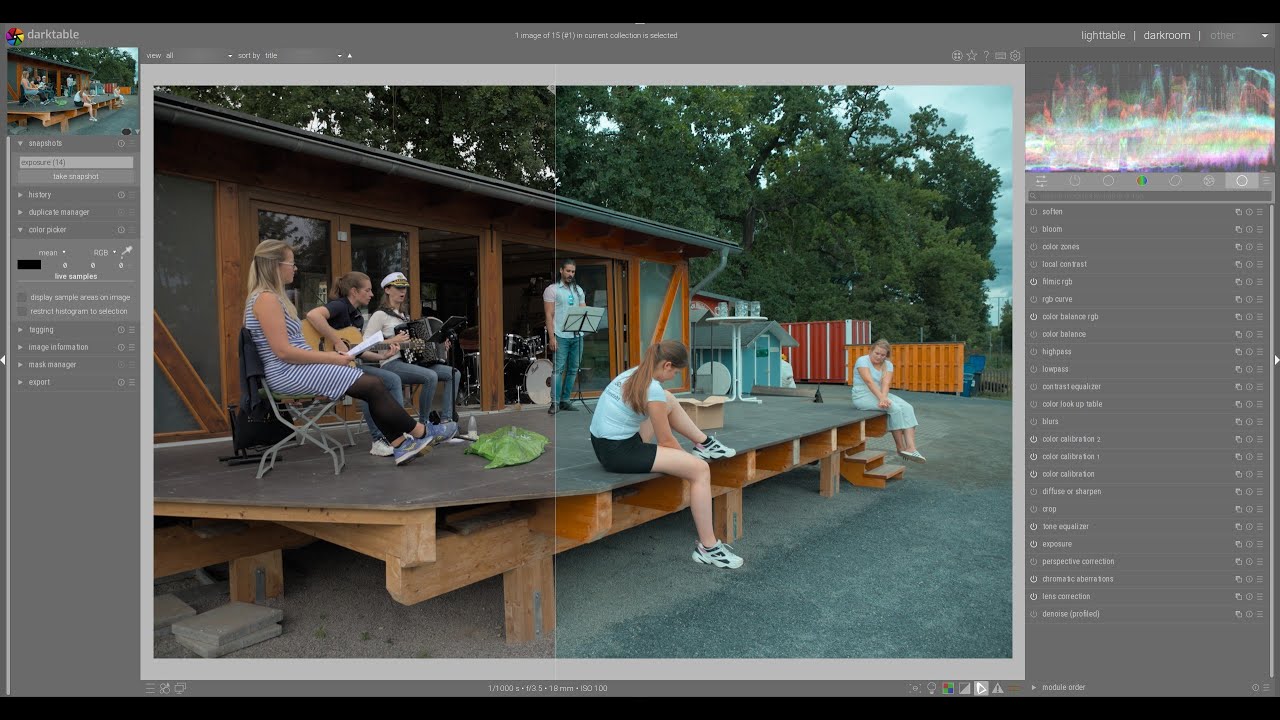Image resolution: width=1280 pixels, height=720 pixels.
Task: Click the module search field
Action: [x=1150, y=196]
